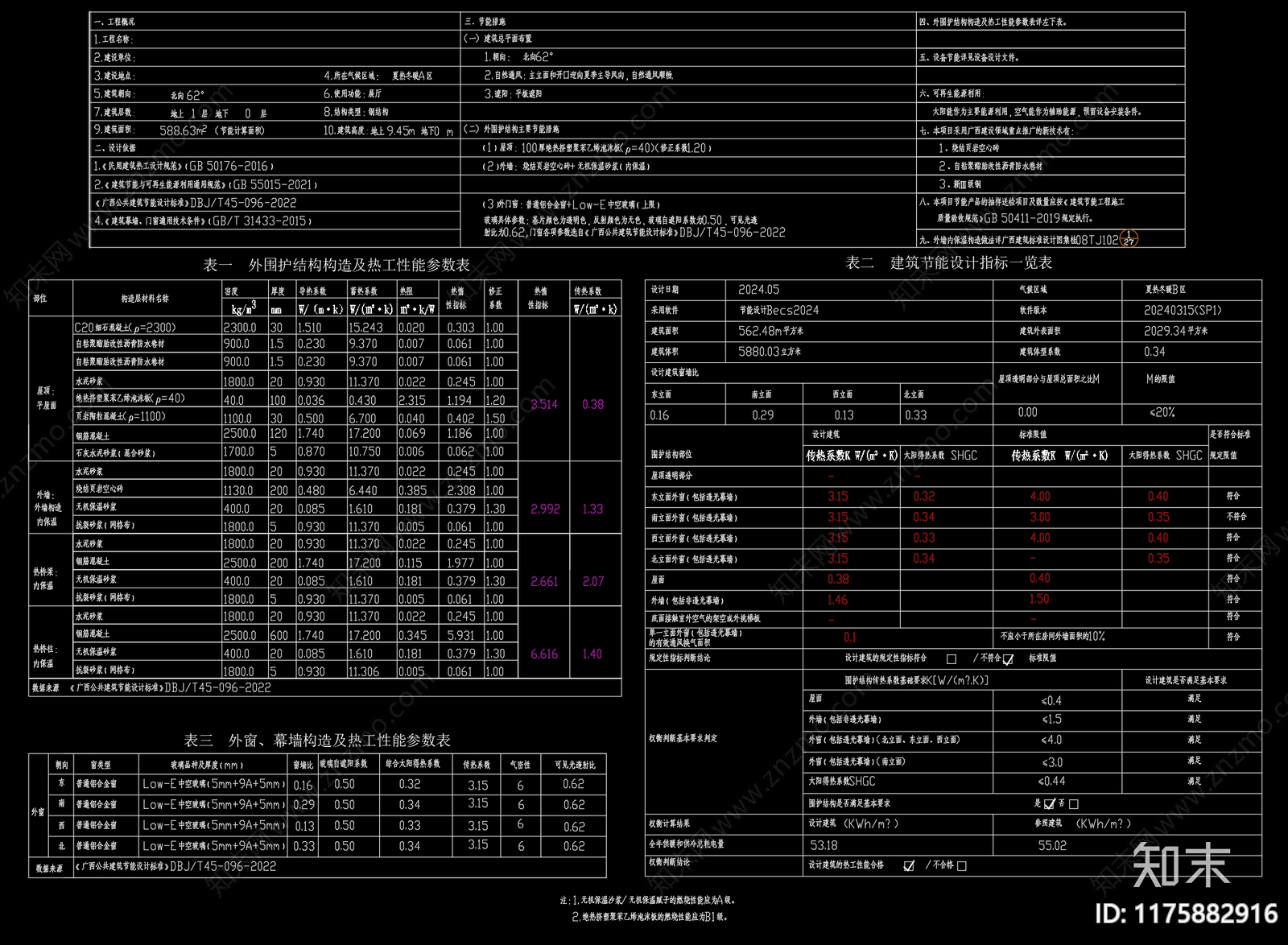Viewport: 1288px width, 945px height.
Task: Click the south window requirement <3.0
Action: [1052, 761]
